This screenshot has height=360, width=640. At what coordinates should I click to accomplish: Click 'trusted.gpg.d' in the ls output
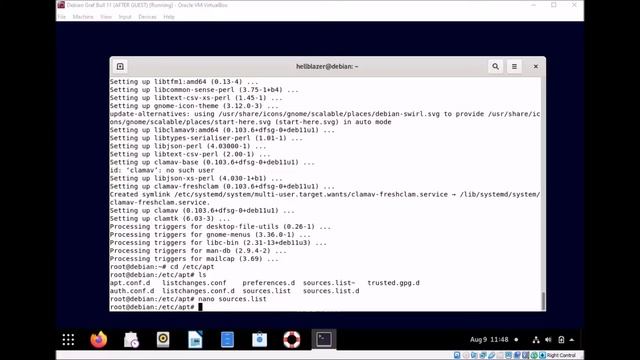coord(393,283)
